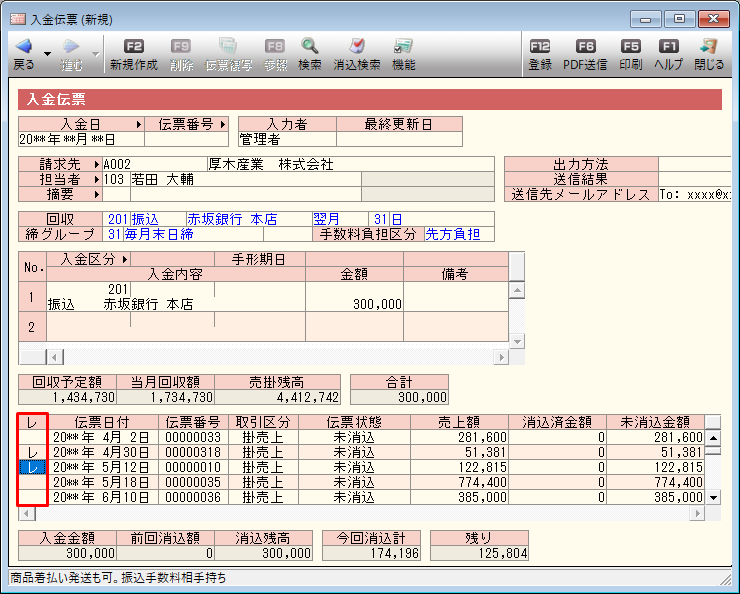Toggle check mark for slip 00000035

tap(33, 482)
